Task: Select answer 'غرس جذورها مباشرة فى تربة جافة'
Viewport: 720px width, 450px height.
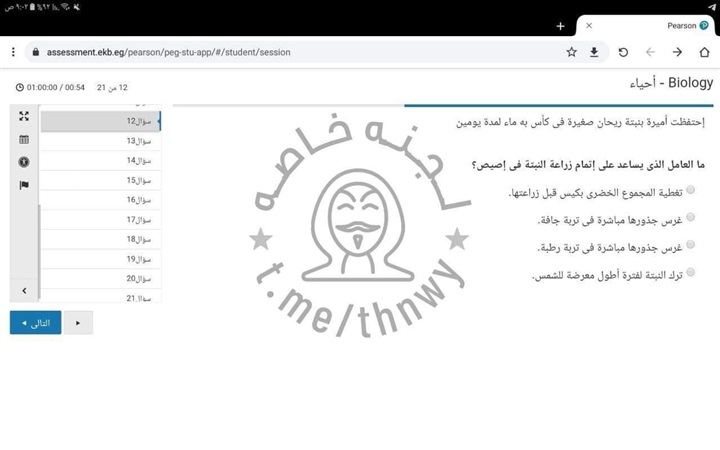Action: (x=691, y=217)
